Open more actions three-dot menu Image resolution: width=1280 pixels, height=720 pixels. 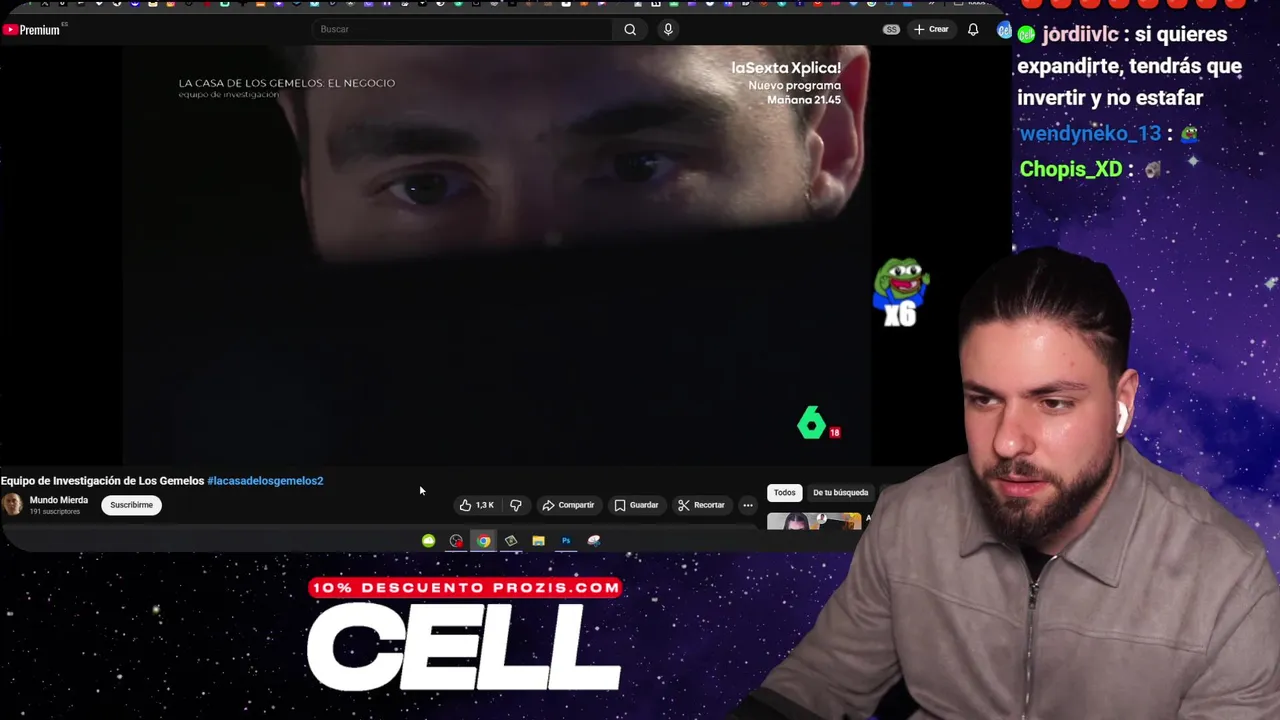(x=748, y=505)
